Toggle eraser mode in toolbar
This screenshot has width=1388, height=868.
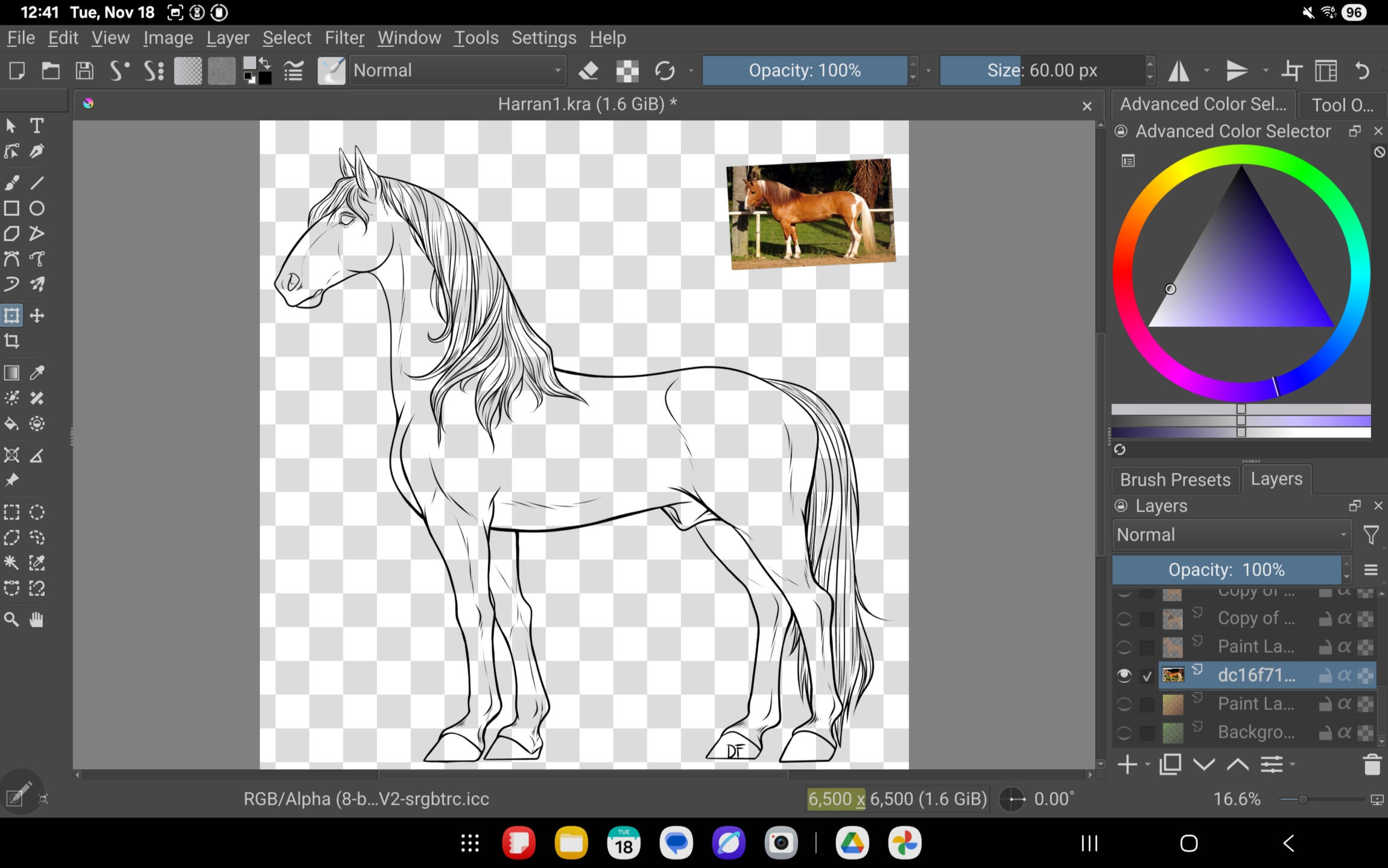(588, 71)
